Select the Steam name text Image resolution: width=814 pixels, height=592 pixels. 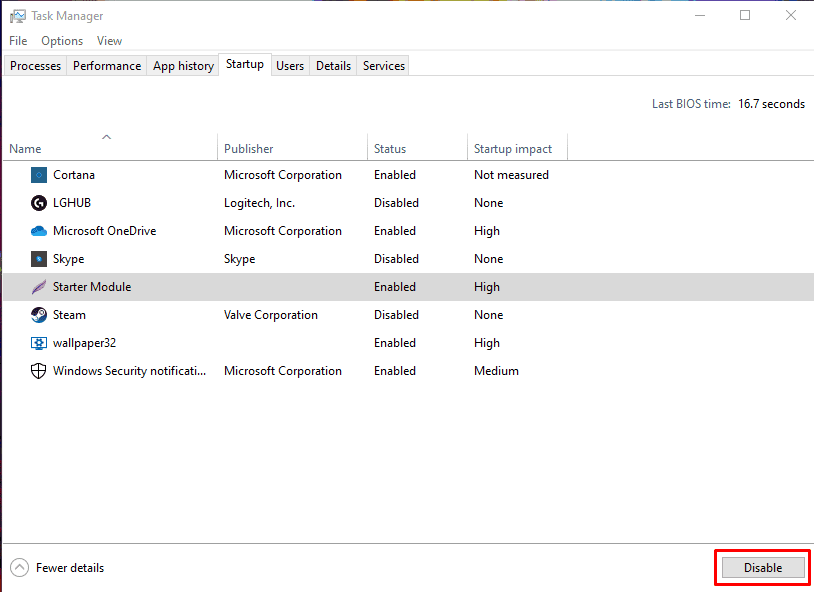coord(69,315)
